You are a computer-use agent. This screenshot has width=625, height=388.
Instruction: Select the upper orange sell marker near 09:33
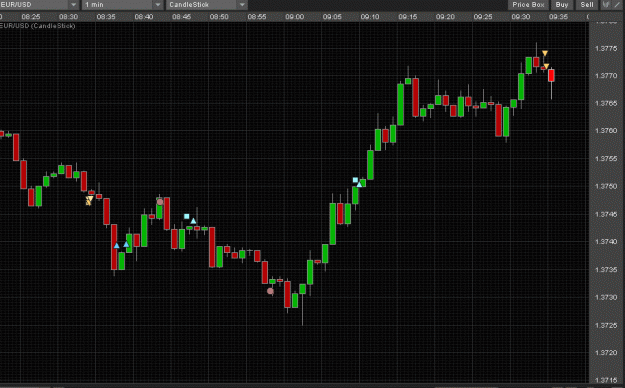point(545,53)
